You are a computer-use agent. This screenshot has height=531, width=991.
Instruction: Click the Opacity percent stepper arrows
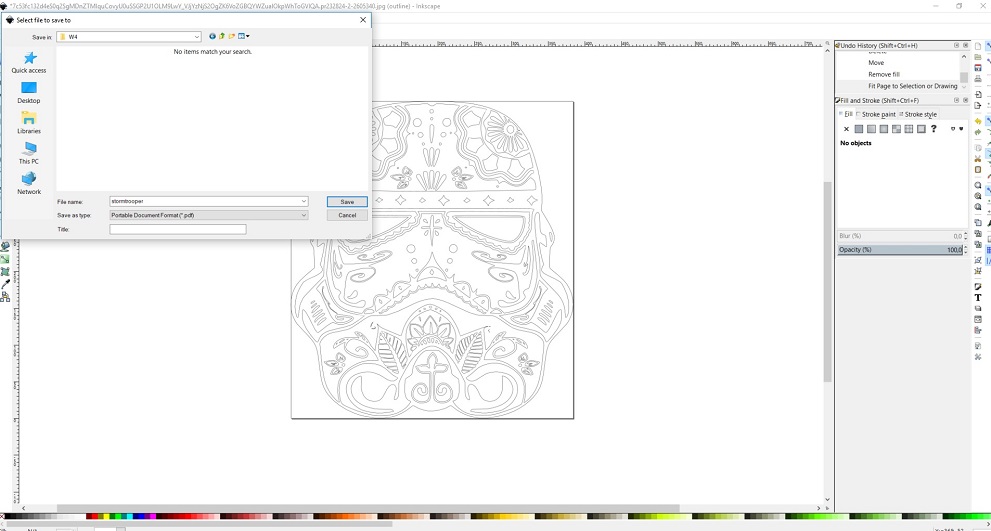tap(965, 250)
